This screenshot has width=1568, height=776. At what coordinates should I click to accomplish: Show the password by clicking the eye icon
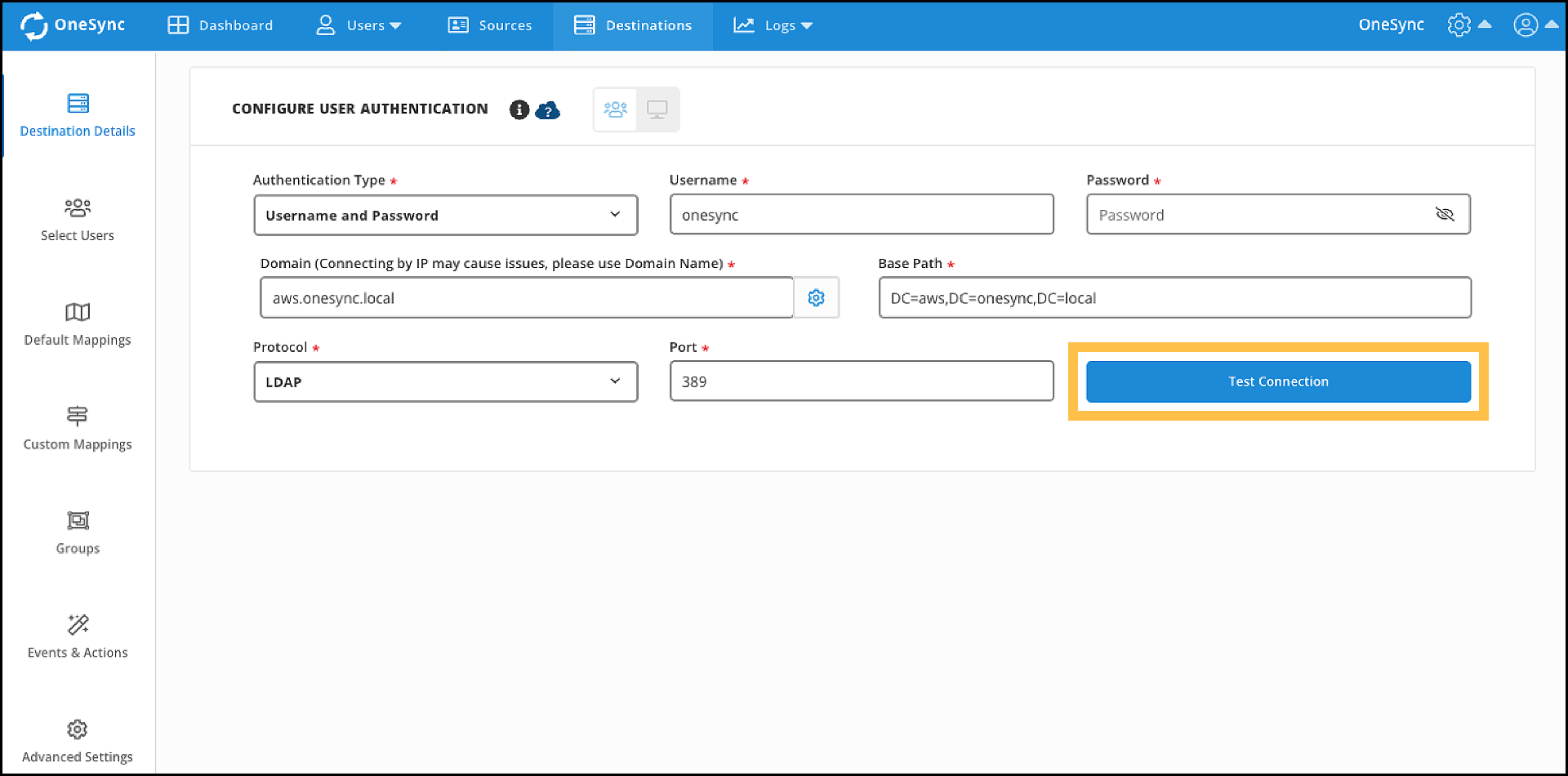pos(1445,214)
